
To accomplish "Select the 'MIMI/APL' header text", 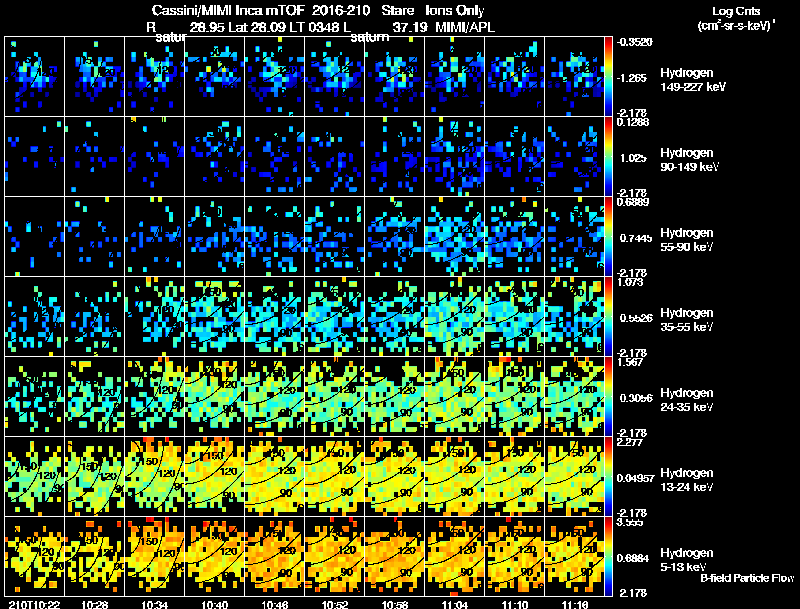I will [465, 27].
